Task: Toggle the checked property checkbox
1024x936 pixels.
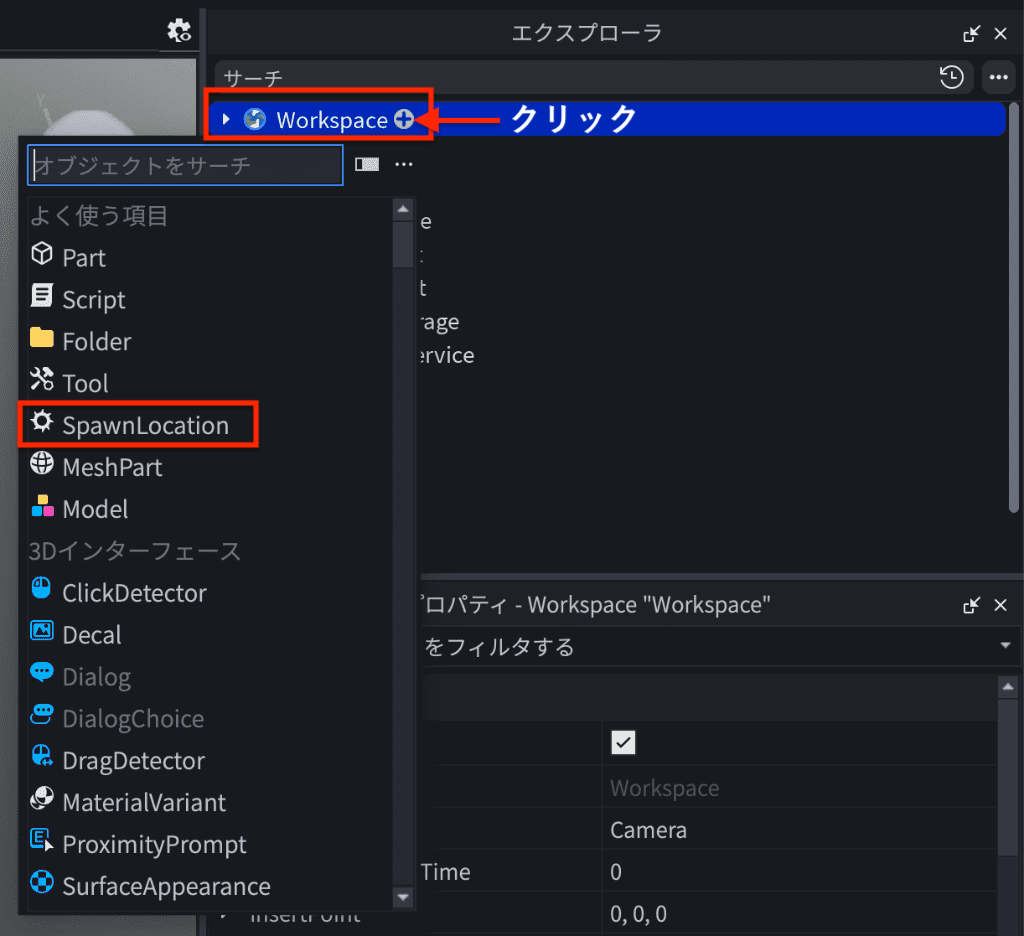Action: (x=623, y=743)
